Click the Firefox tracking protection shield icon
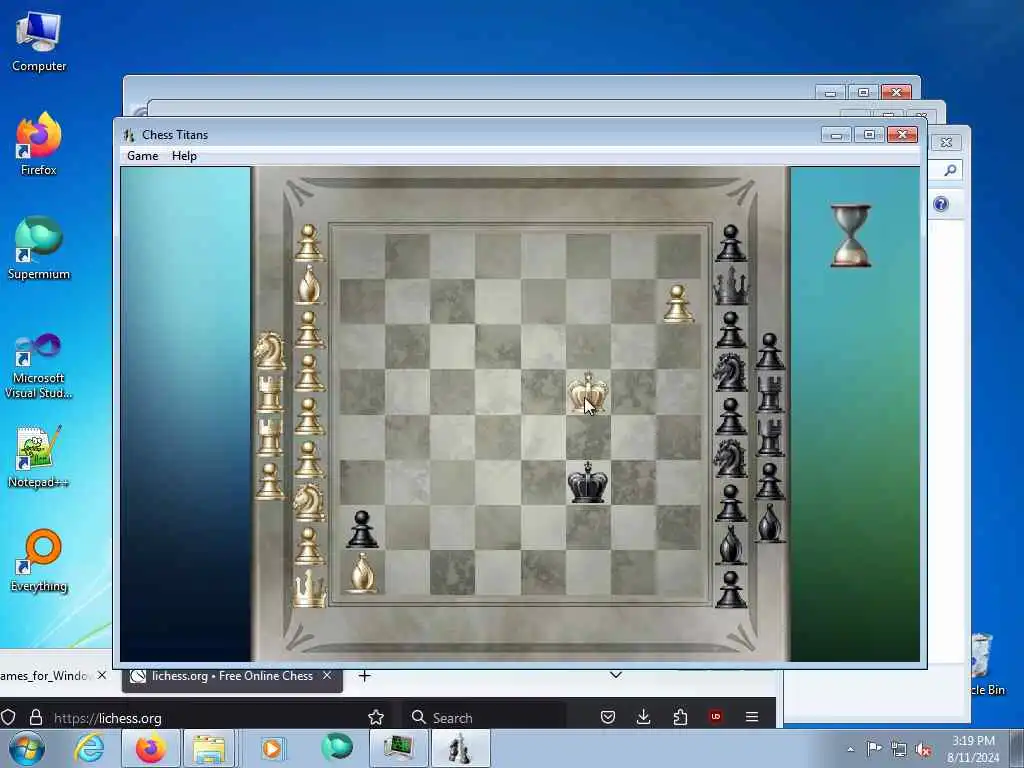This screenshot has width=1024, height=768. pyautogui.click(x=8, y=717)
